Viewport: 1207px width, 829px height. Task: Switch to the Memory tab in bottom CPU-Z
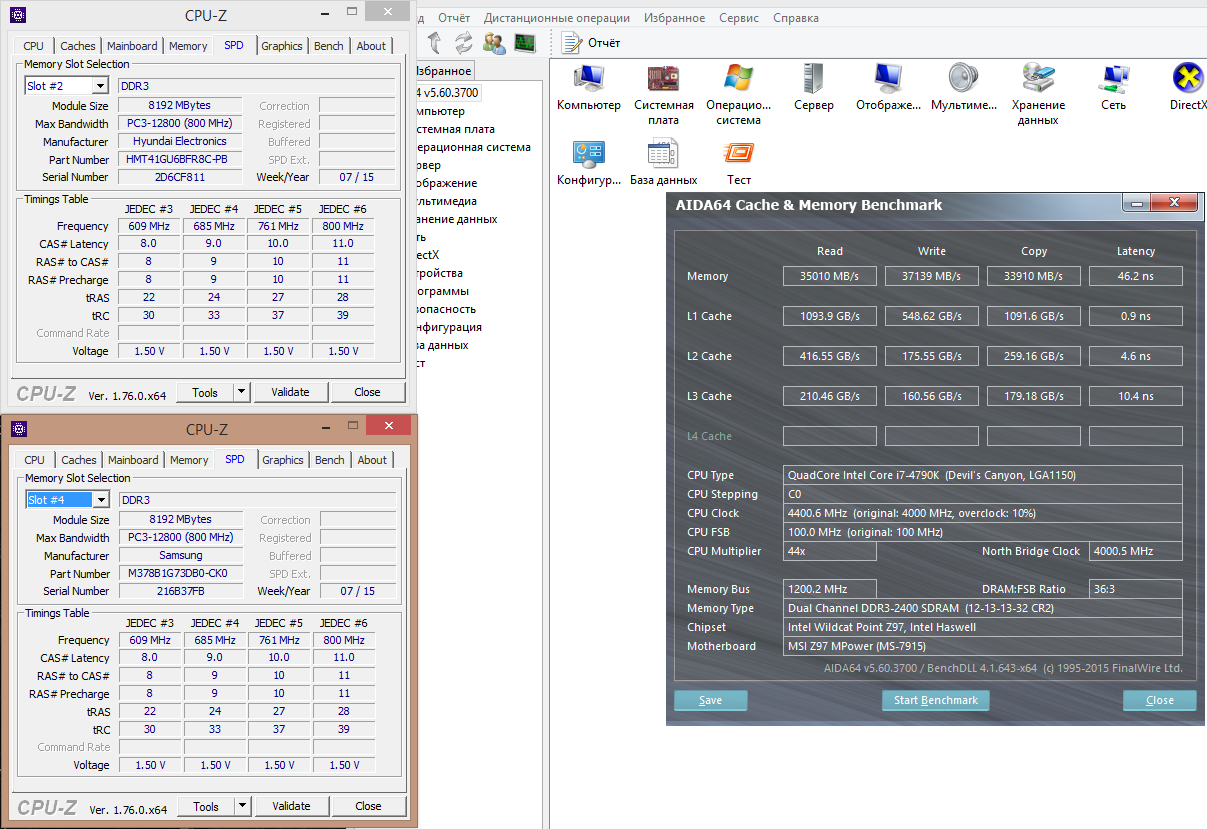pos(189,460)
